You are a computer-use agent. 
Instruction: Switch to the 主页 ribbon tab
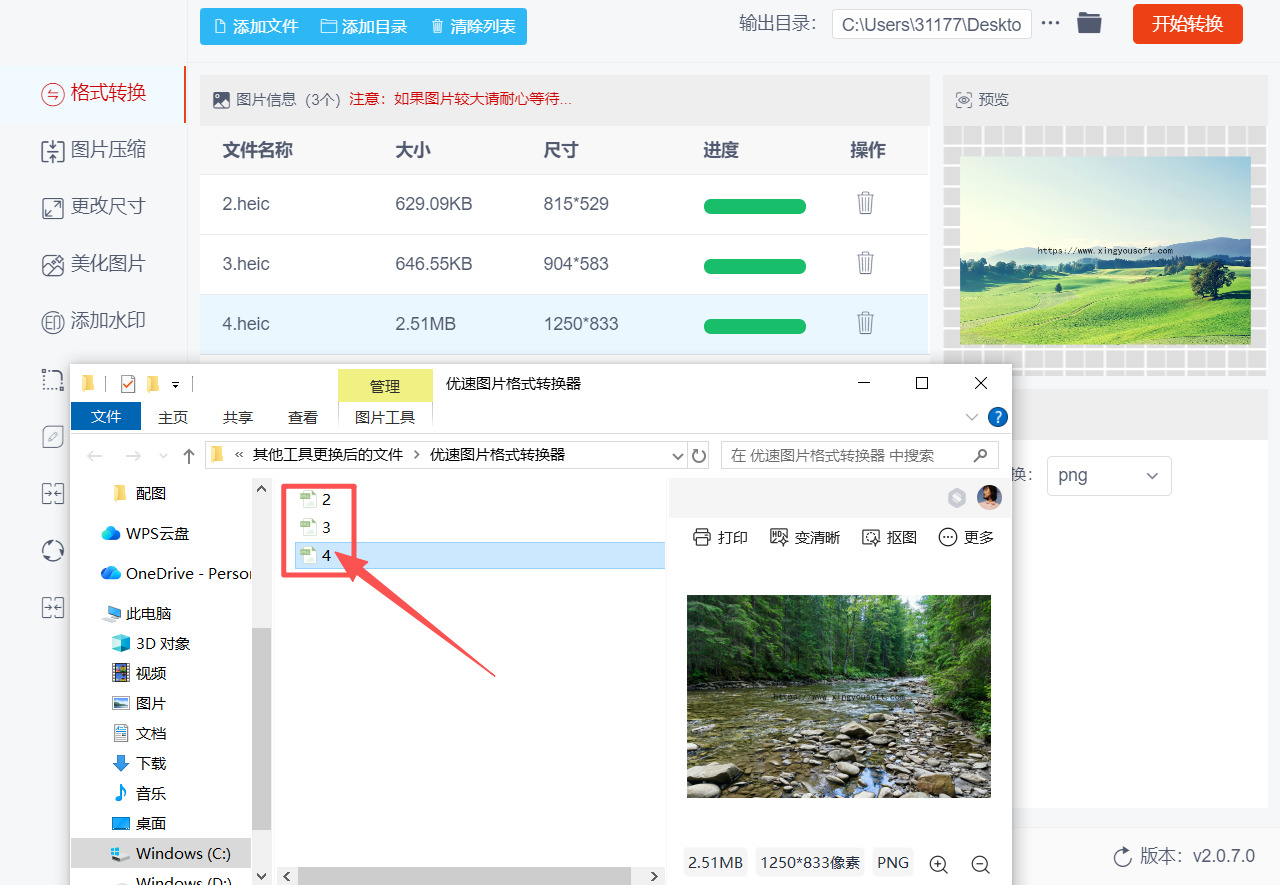coord(173,417)
